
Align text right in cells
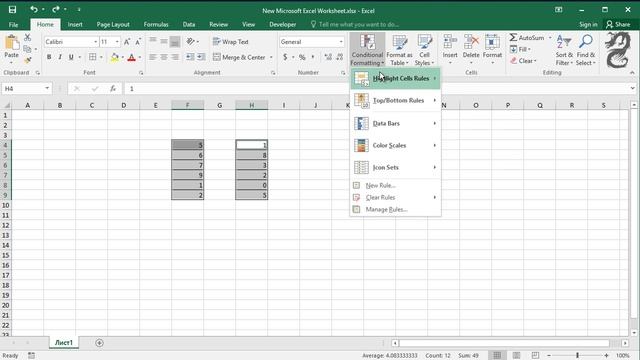[x=175, y=57]
